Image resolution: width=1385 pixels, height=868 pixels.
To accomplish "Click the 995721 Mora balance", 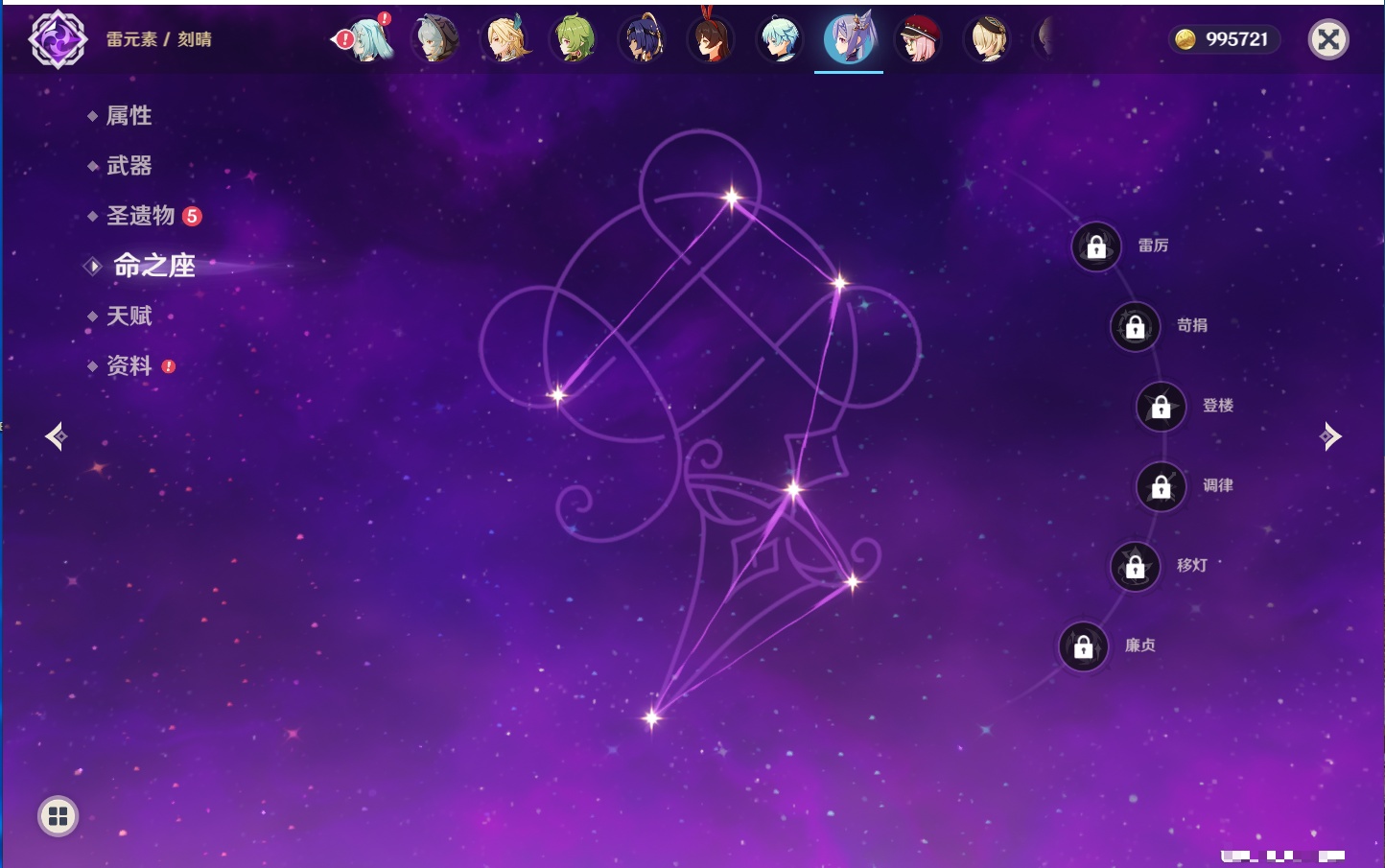I will click(x=1237, y=39).
